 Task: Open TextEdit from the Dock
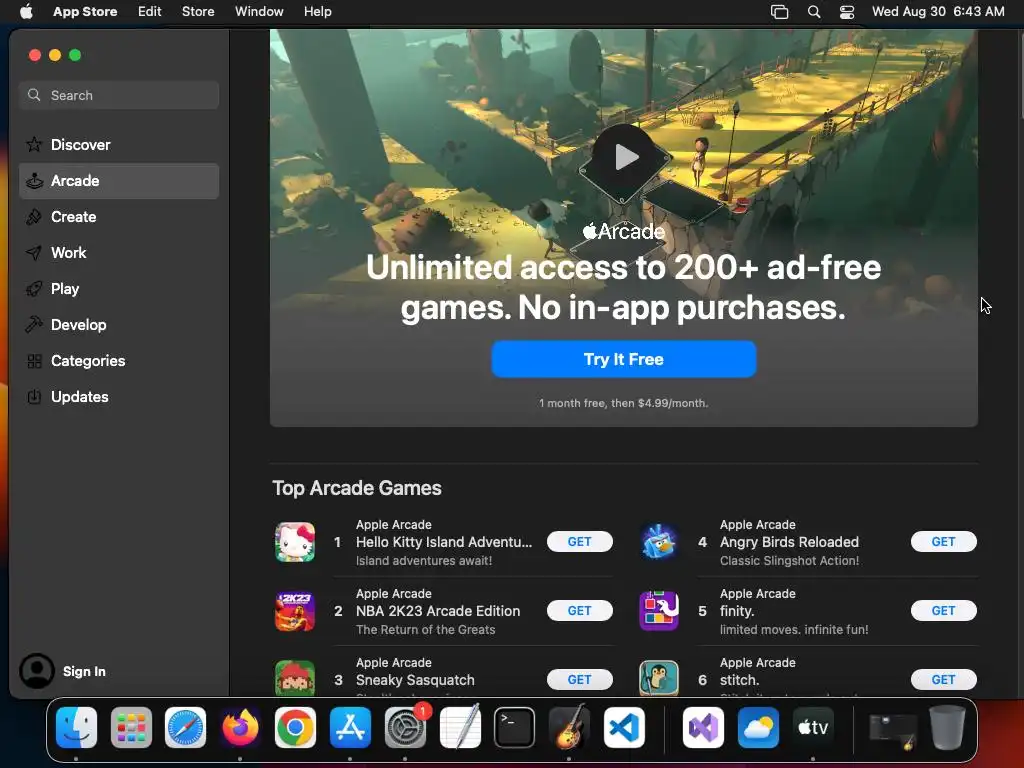(x=460, y=728)
